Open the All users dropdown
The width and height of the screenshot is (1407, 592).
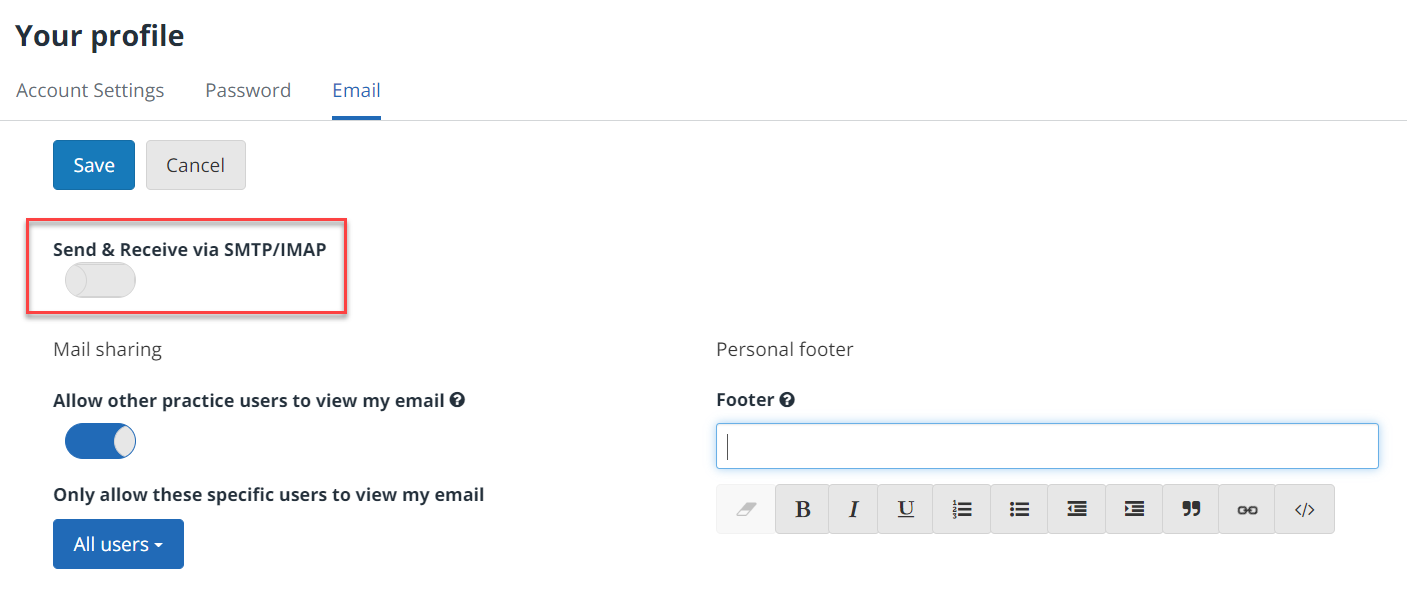pos(118,544)
